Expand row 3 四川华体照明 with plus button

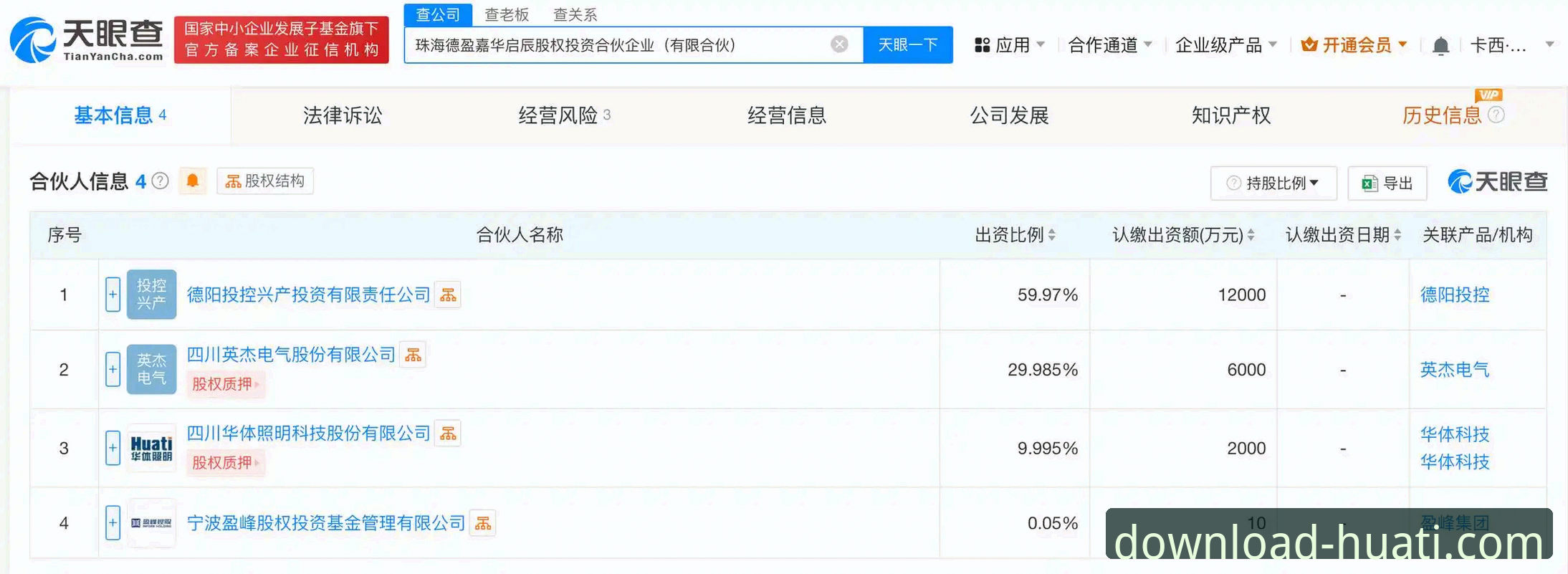tap(113, 448)
